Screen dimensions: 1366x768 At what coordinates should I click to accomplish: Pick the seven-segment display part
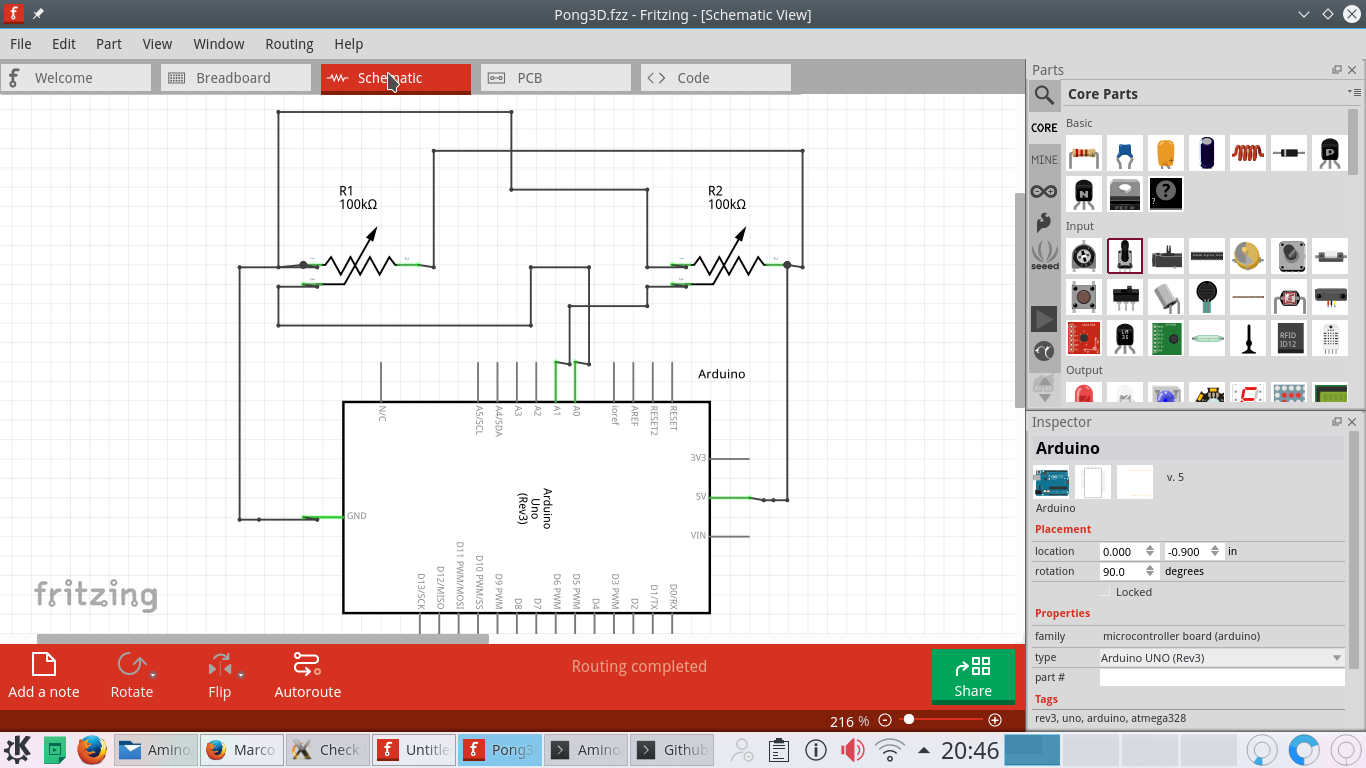1248,394
